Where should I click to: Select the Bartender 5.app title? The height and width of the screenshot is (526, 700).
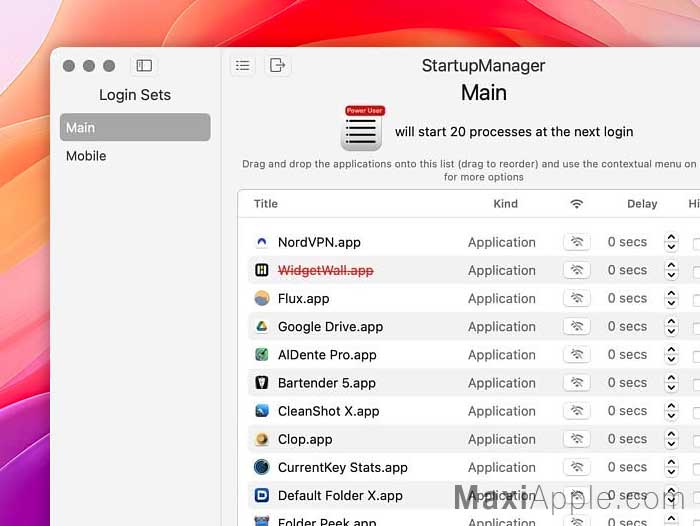click(x=326, y=383)
